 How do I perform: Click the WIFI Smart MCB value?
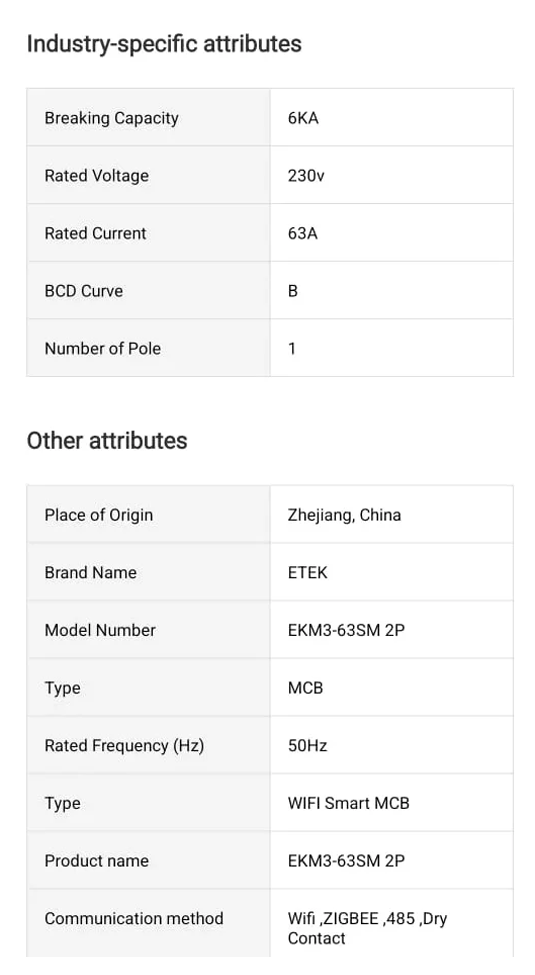click(x=348, y=803)
